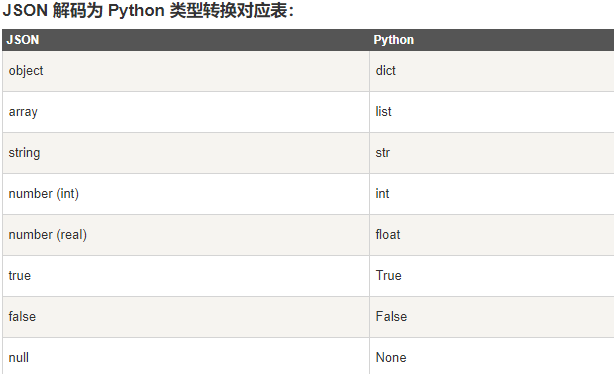Click the 'array' table cell
The image size is (614, 374).
coord(186,112)
